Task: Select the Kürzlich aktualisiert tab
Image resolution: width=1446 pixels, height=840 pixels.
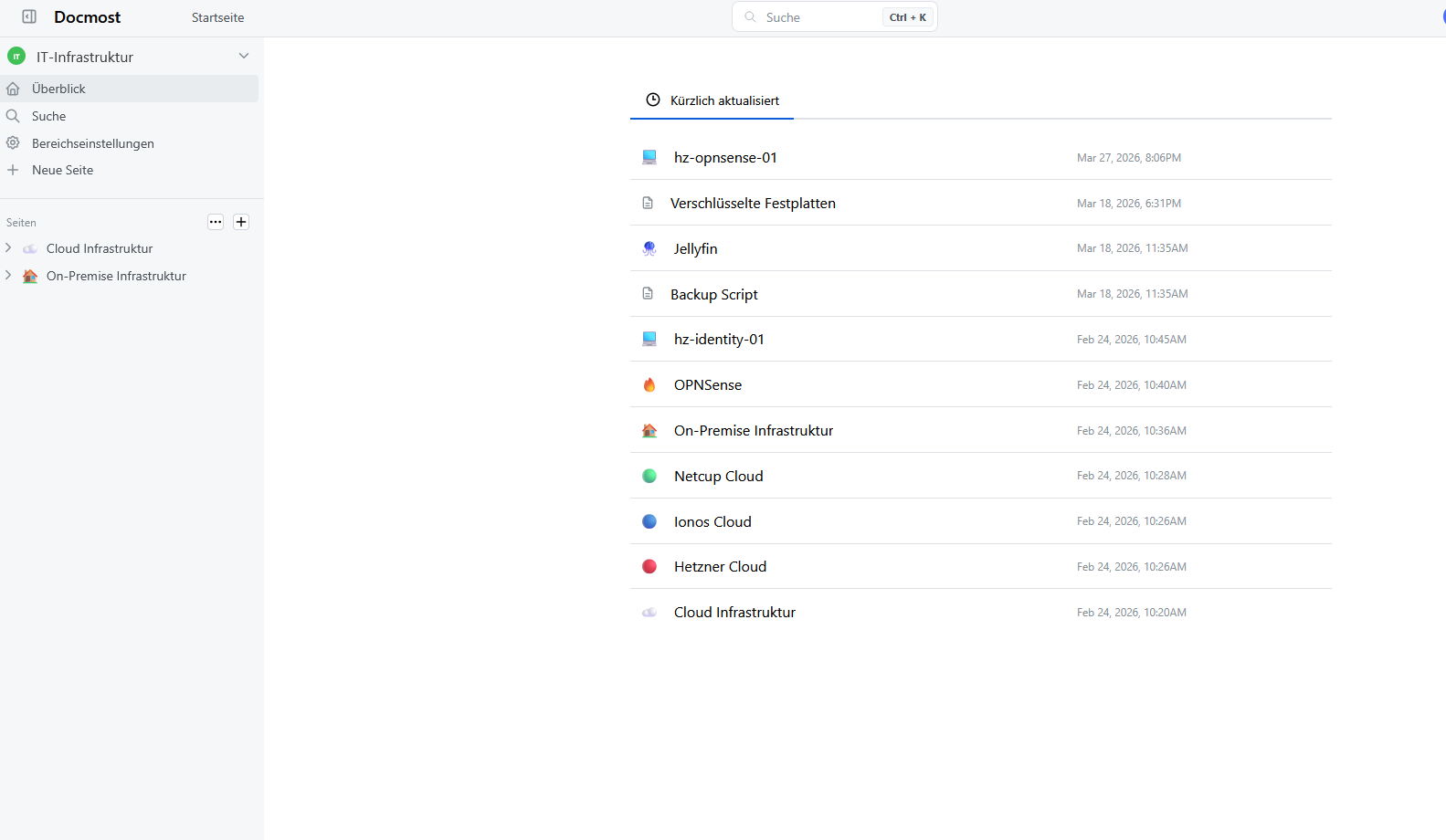Action: pos(712,100)
